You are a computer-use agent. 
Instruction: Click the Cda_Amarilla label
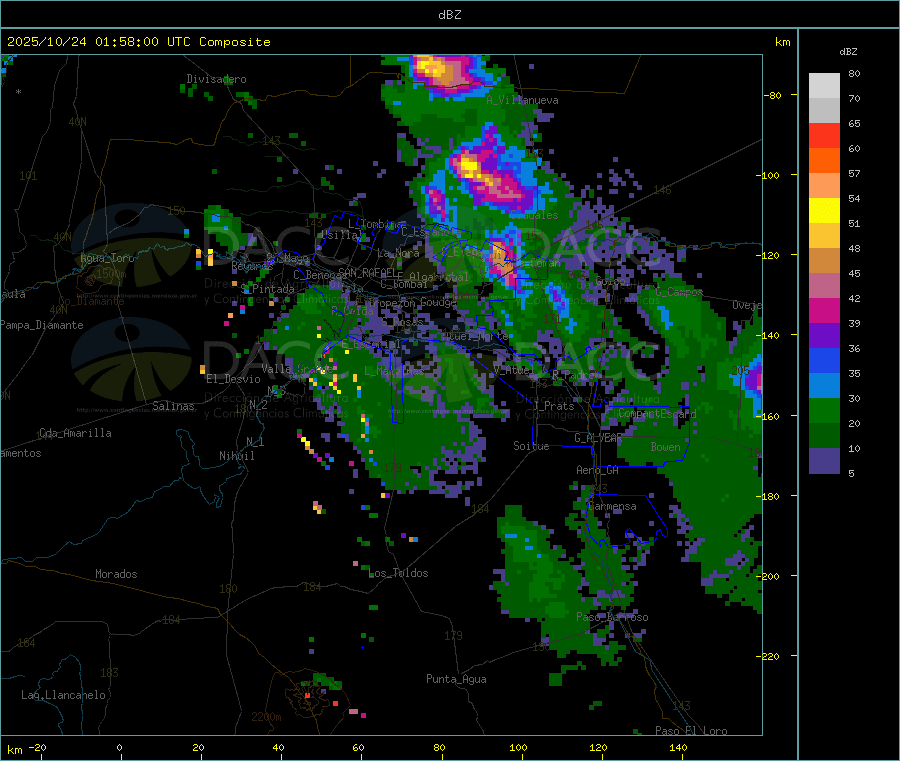pos(75,433)
